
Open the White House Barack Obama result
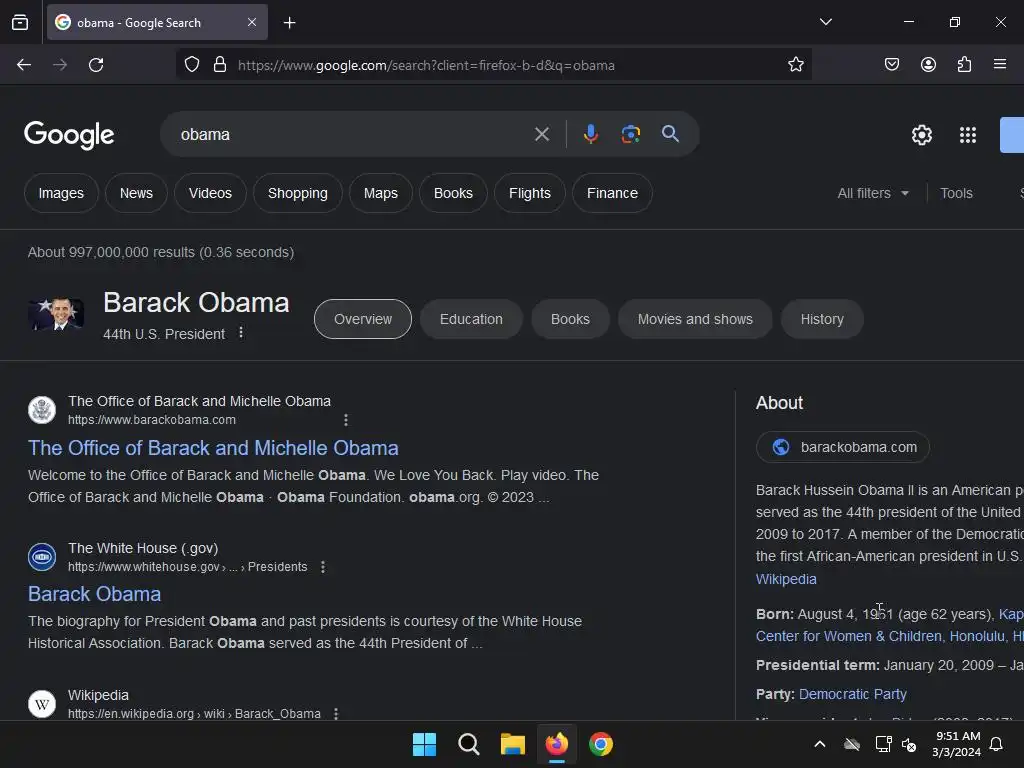click(95, 594)
